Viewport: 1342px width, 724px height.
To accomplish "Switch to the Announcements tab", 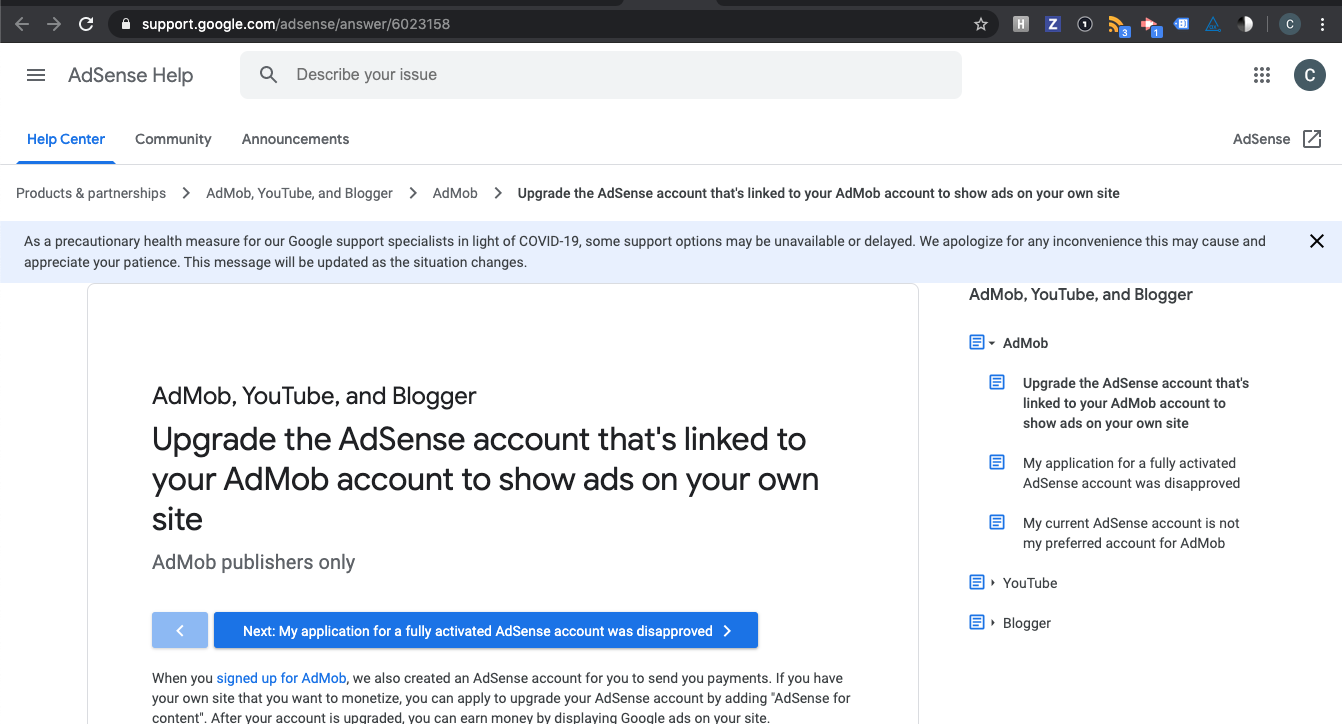I will 295,139.
